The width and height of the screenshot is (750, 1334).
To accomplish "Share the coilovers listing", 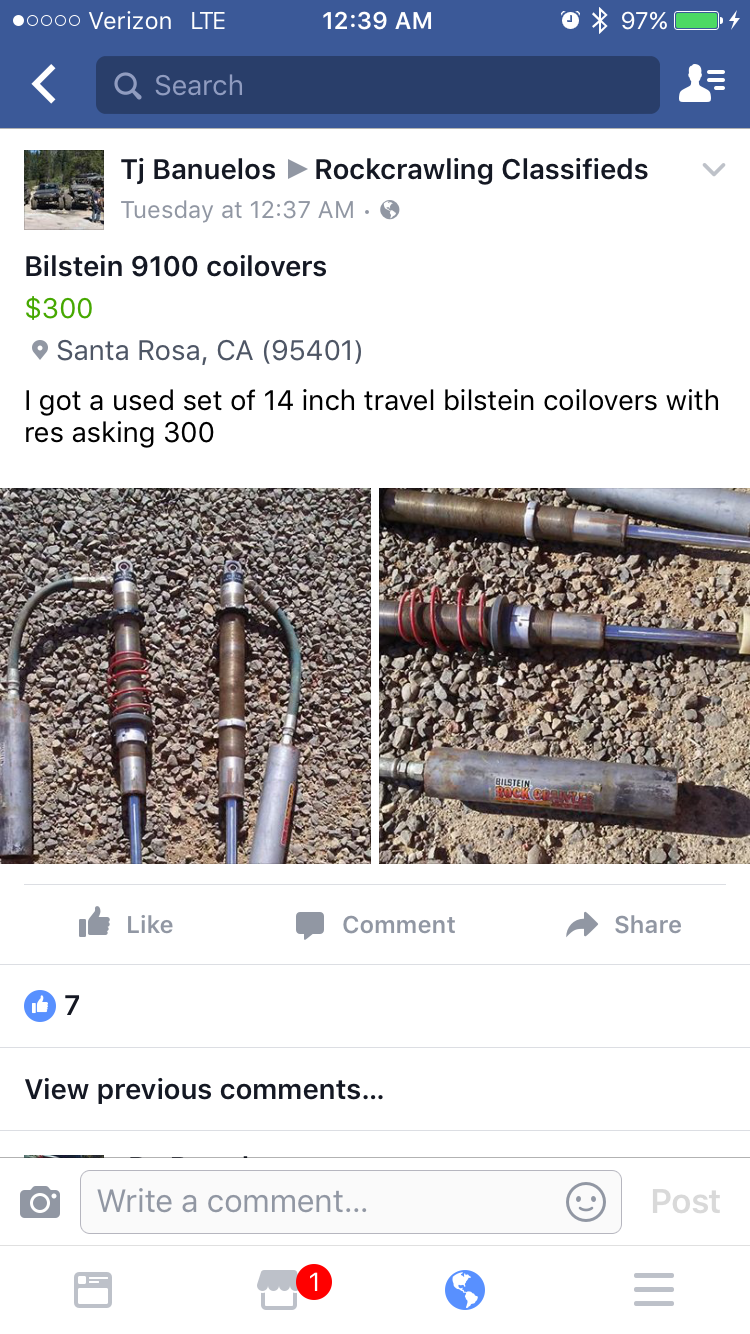I will [624, 924].
